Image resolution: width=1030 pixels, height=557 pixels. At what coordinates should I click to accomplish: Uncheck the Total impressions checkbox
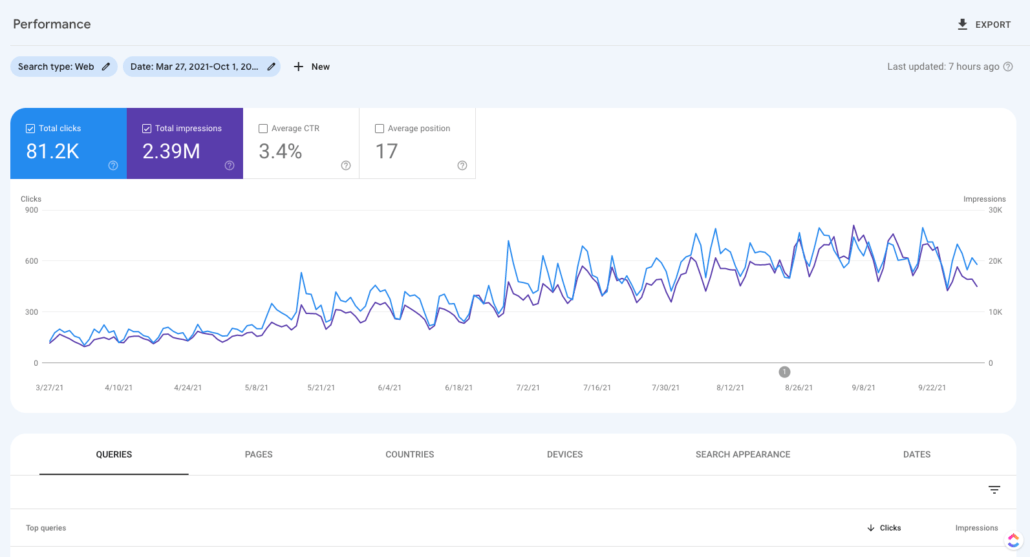pyautogui.click(x=146, y=129)
